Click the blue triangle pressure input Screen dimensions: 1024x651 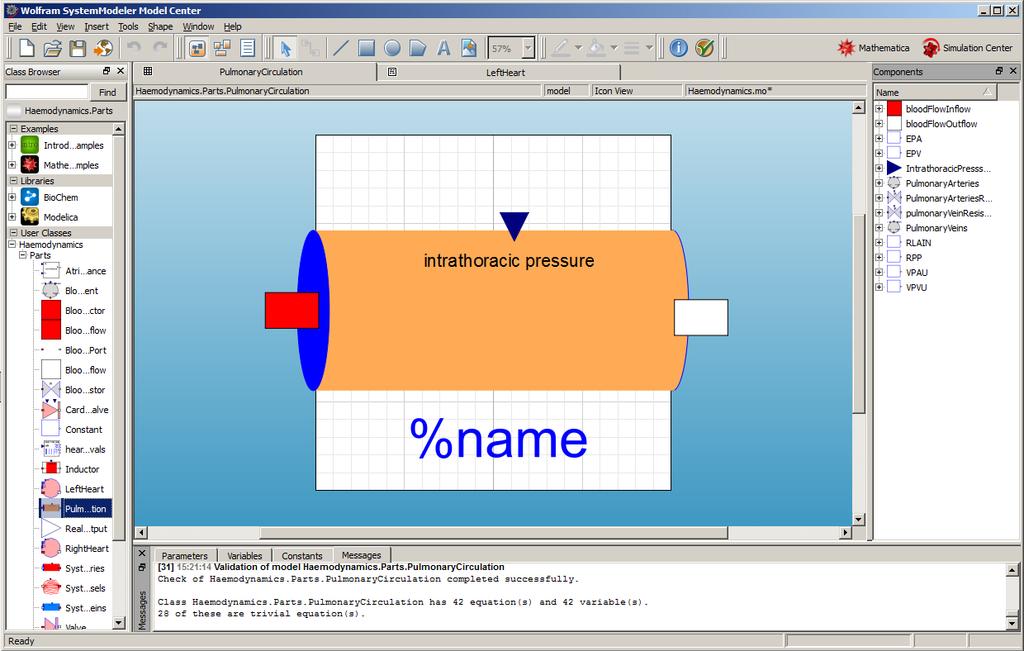click(x=514, y=226)
